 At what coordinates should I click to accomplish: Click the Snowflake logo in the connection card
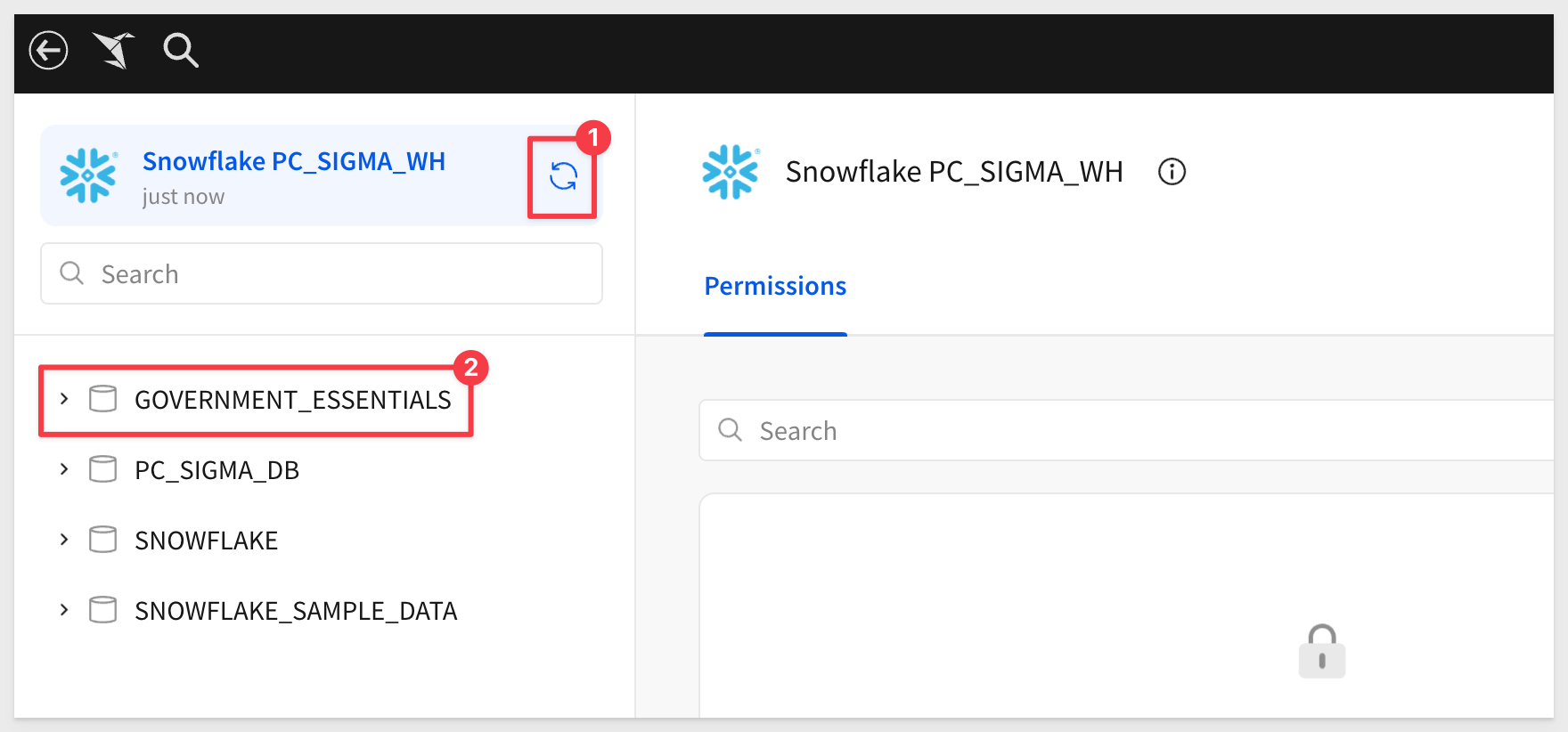88,175
